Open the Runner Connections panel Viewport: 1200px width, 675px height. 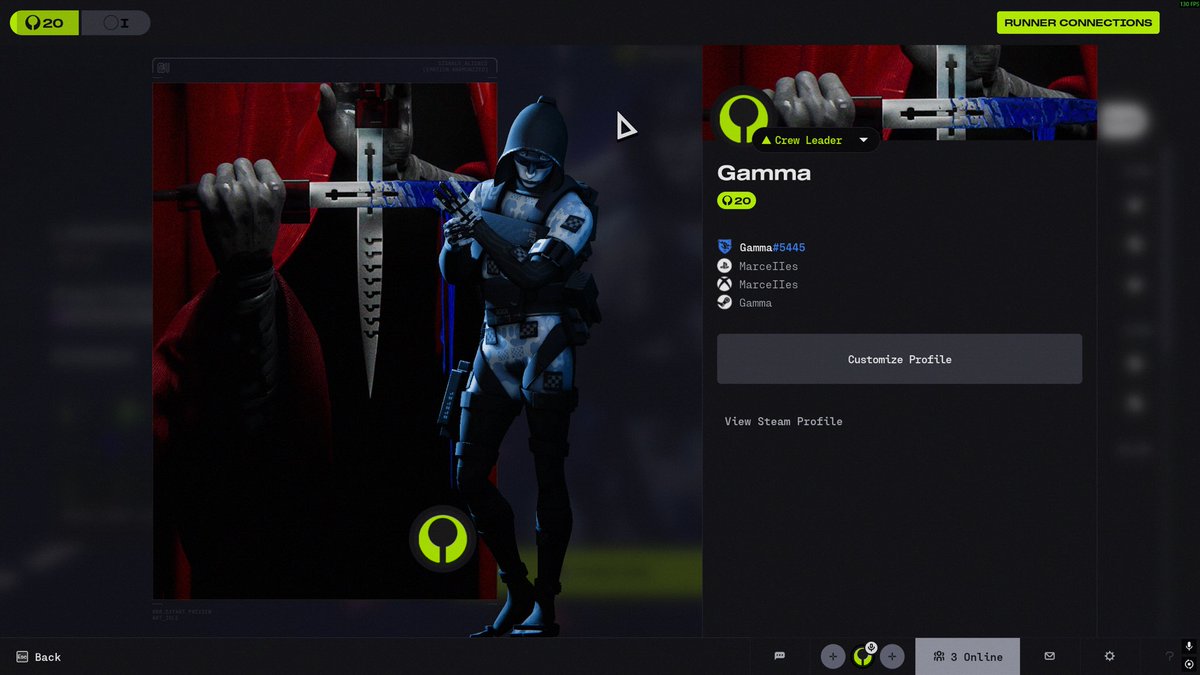(1078, 22)
